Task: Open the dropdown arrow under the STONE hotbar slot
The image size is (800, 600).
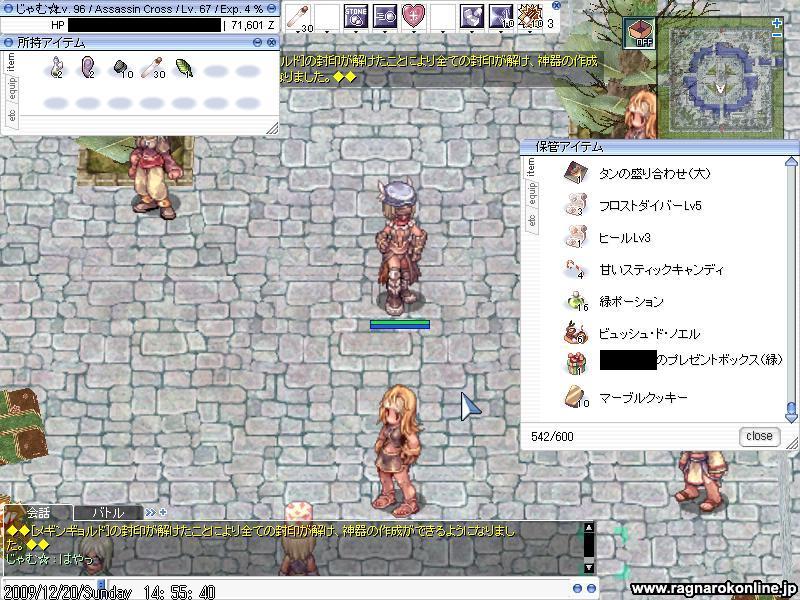Action: click(x=356, y=32)
